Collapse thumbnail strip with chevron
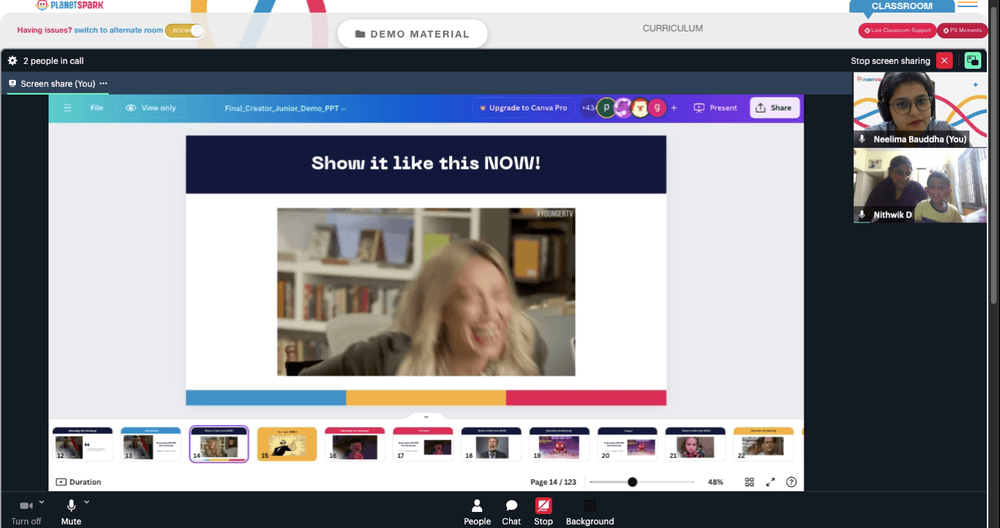Screen dimensions: 1000x528 426,417
